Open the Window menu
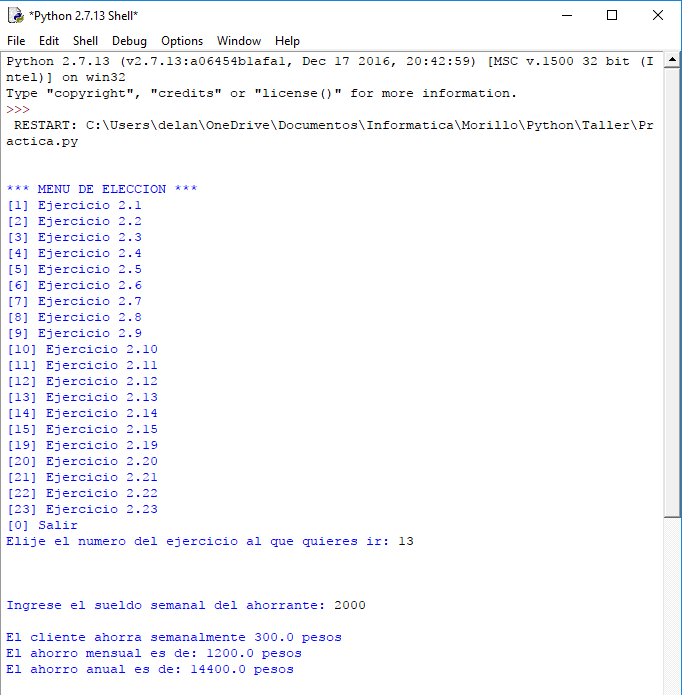 239,41
